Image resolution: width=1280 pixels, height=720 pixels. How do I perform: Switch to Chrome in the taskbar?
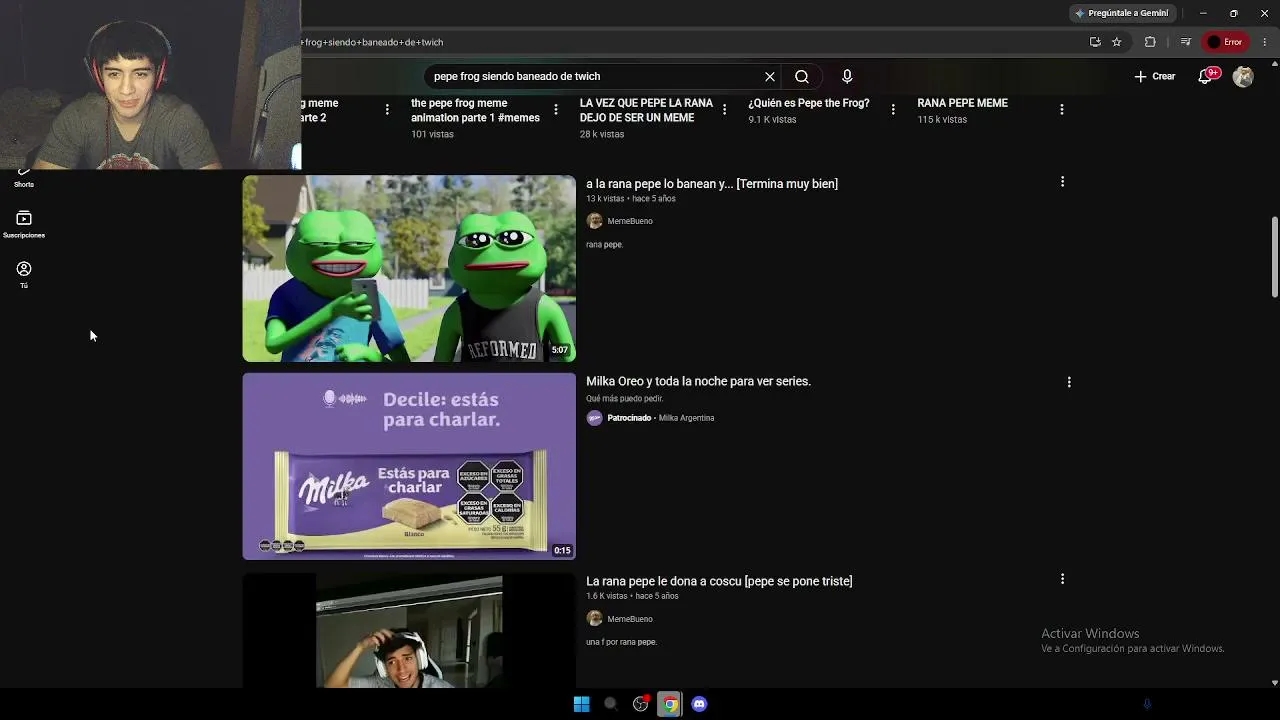[x=670, y=704]
